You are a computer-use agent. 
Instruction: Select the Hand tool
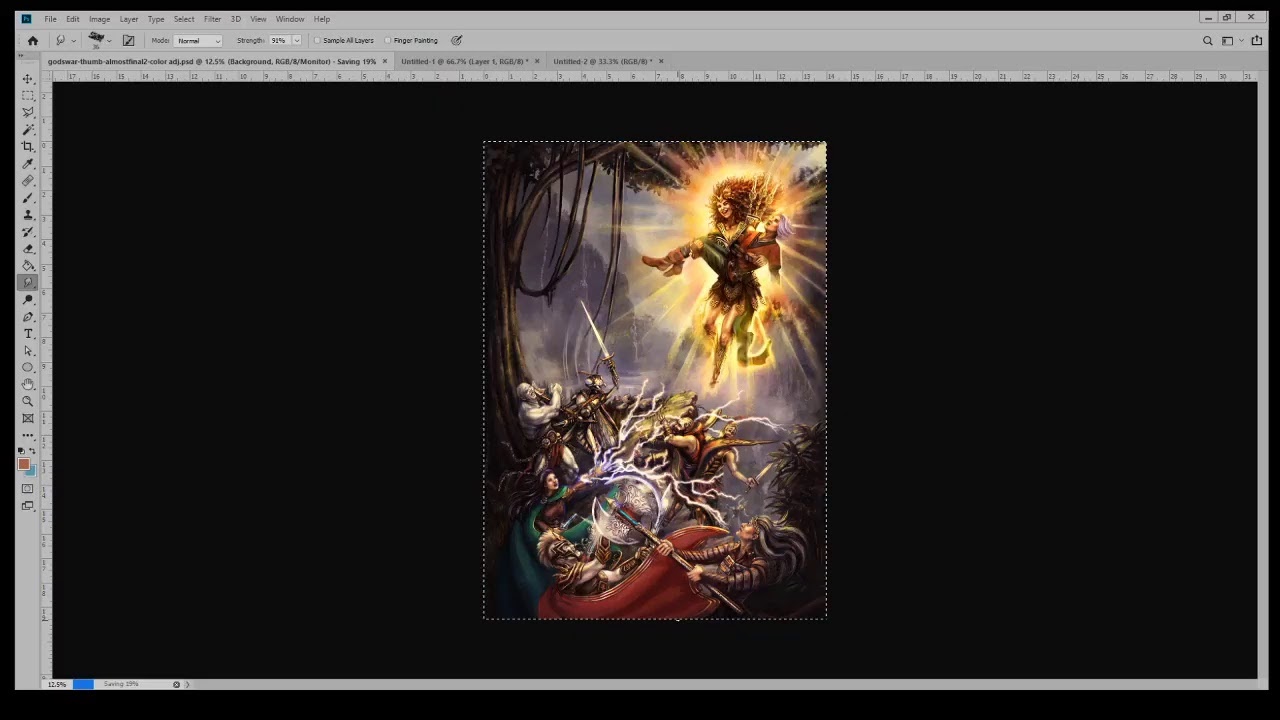click(x=28, y=385)
